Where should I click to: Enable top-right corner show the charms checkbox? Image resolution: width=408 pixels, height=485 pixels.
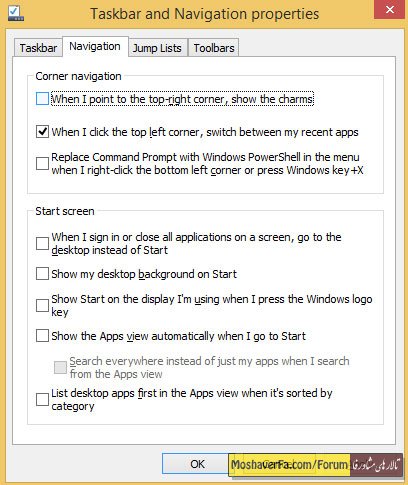(x=42, y=99)
